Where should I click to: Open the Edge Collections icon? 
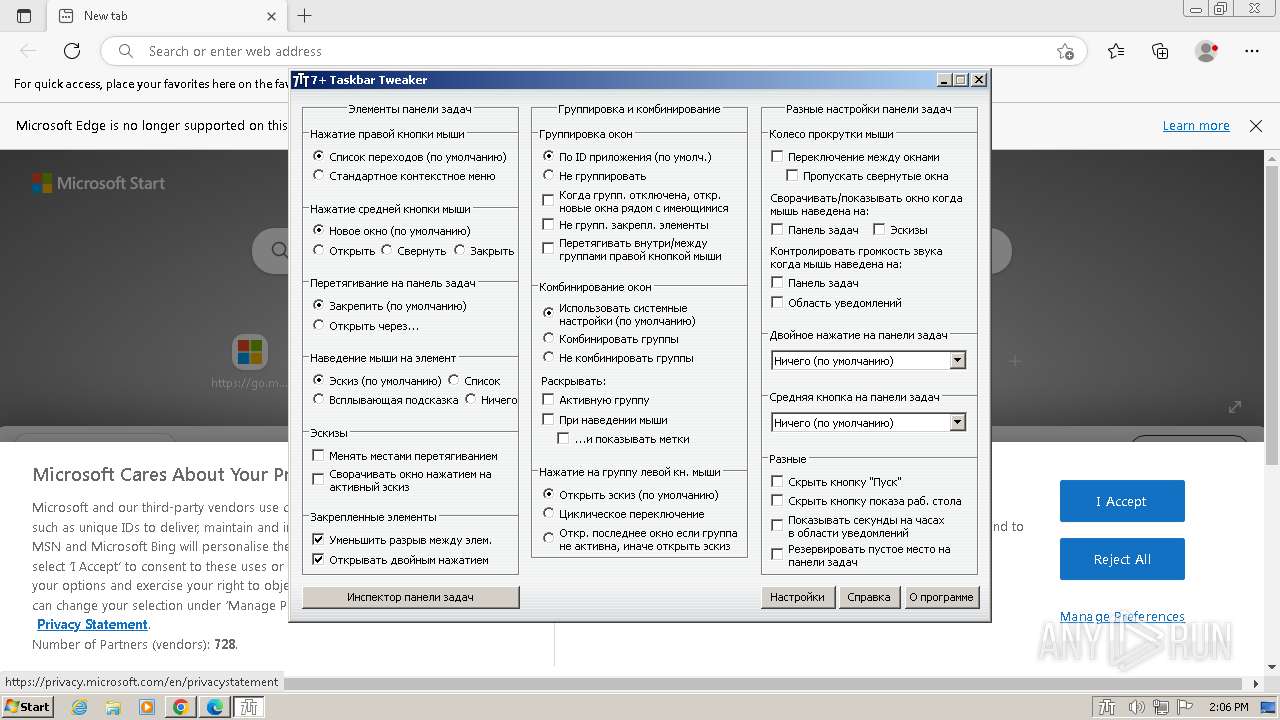(1160, 51)
